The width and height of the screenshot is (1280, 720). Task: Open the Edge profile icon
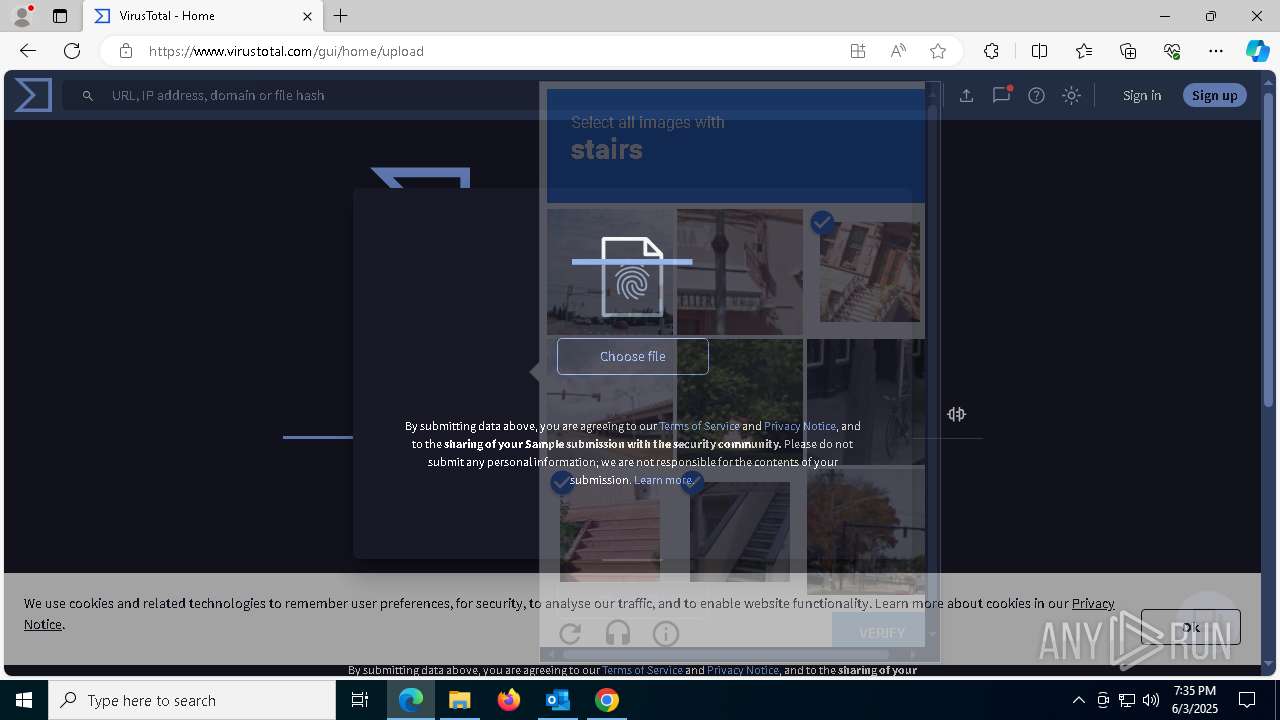click(x=22, y=15)
